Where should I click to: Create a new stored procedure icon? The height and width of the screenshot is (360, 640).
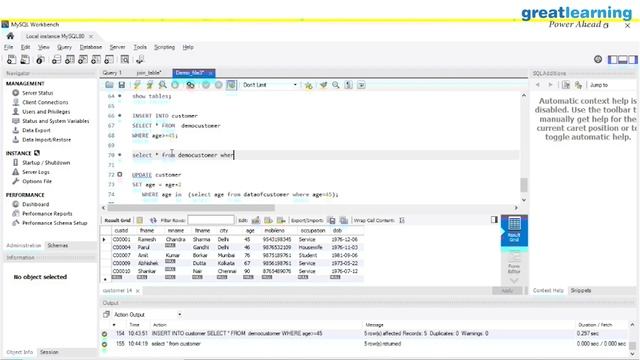click(96, 60)
